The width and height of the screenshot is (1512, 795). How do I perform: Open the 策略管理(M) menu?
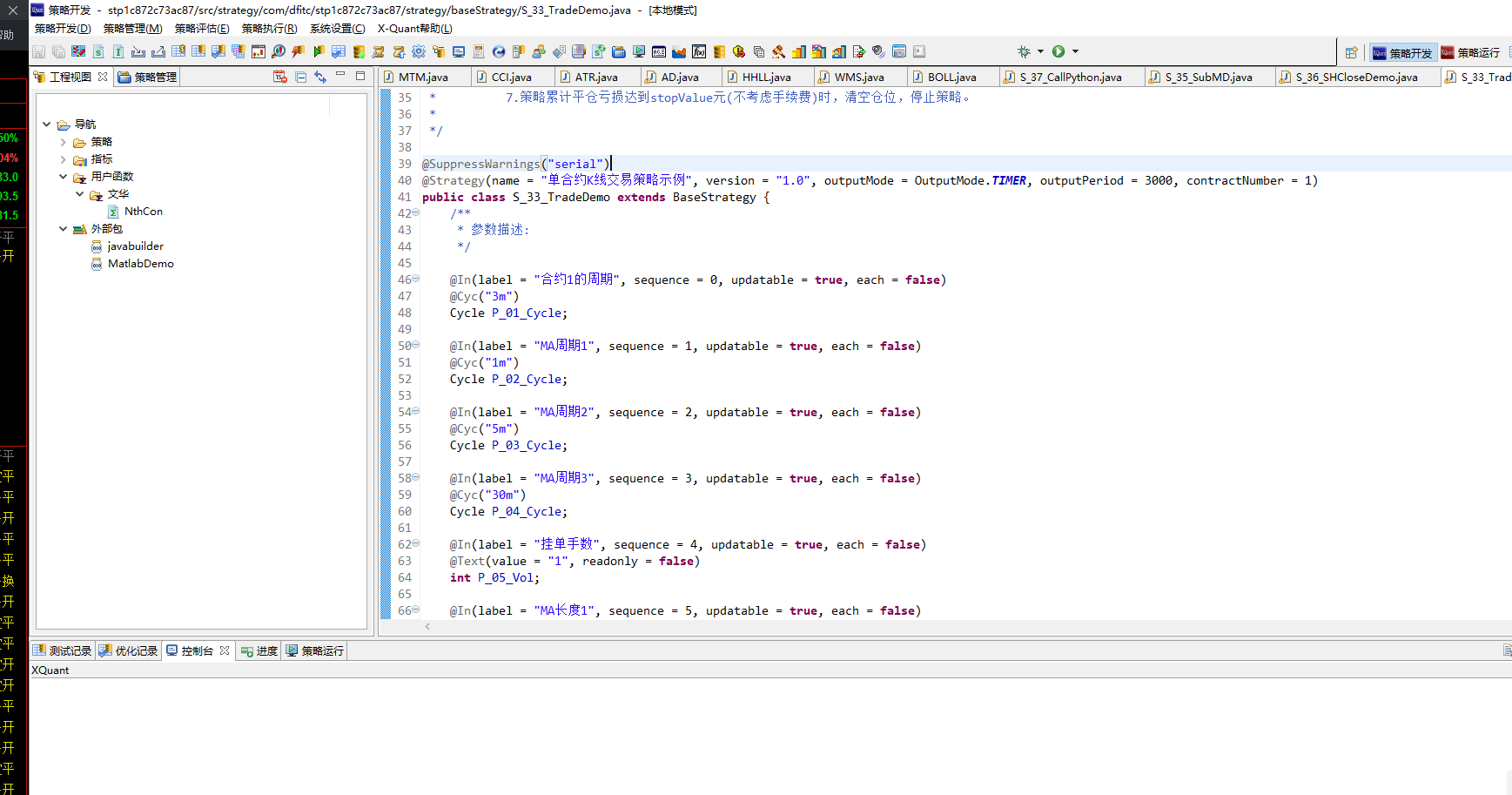[133, 29]
